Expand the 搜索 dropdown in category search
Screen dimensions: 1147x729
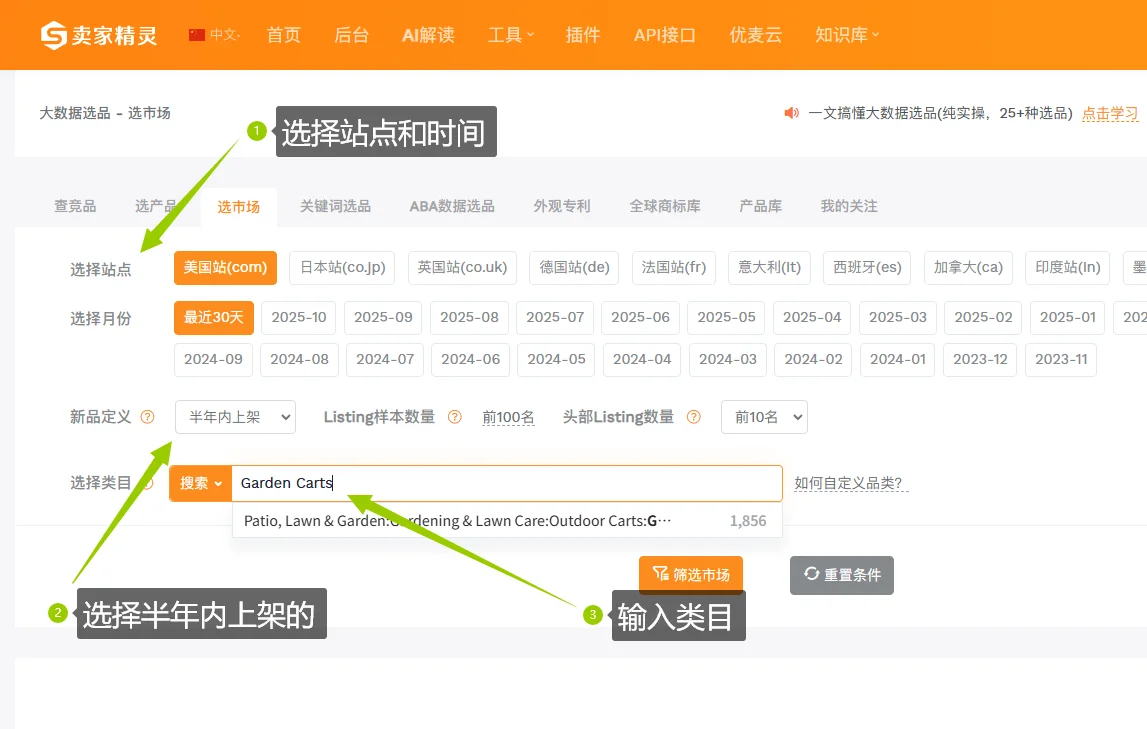pos(200,483)
